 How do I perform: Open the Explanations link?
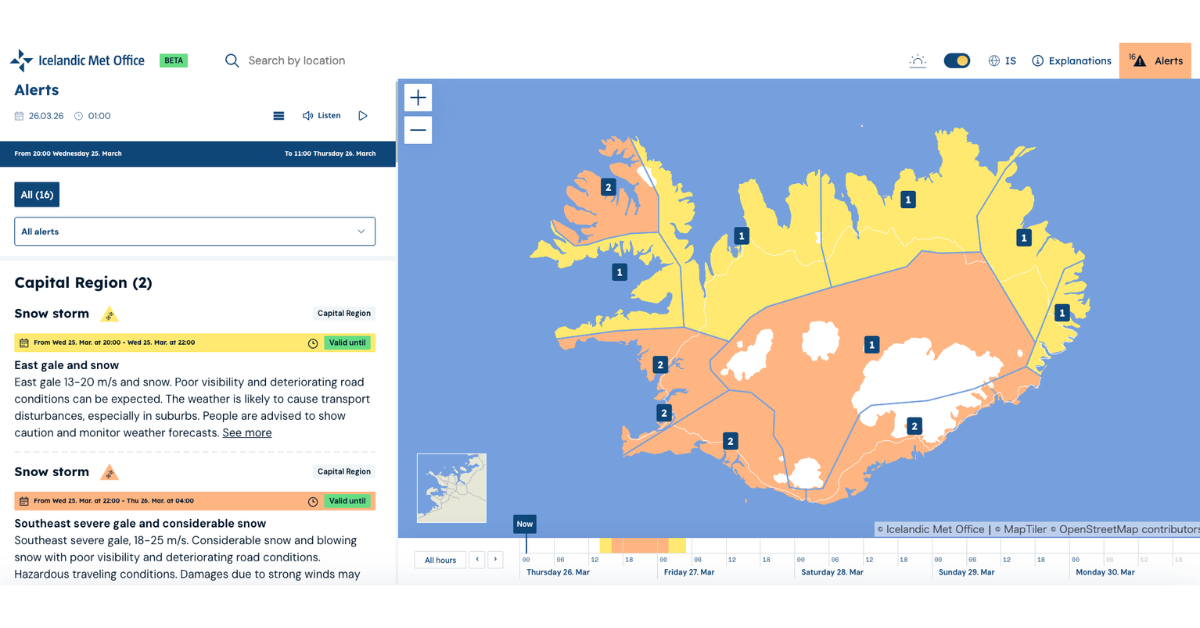coord(1072,61)
